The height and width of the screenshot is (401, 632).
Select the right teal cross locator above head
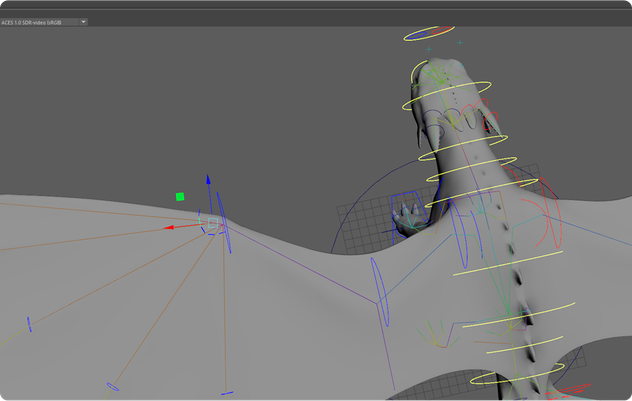pyautogui.click(x=460, y=43)
